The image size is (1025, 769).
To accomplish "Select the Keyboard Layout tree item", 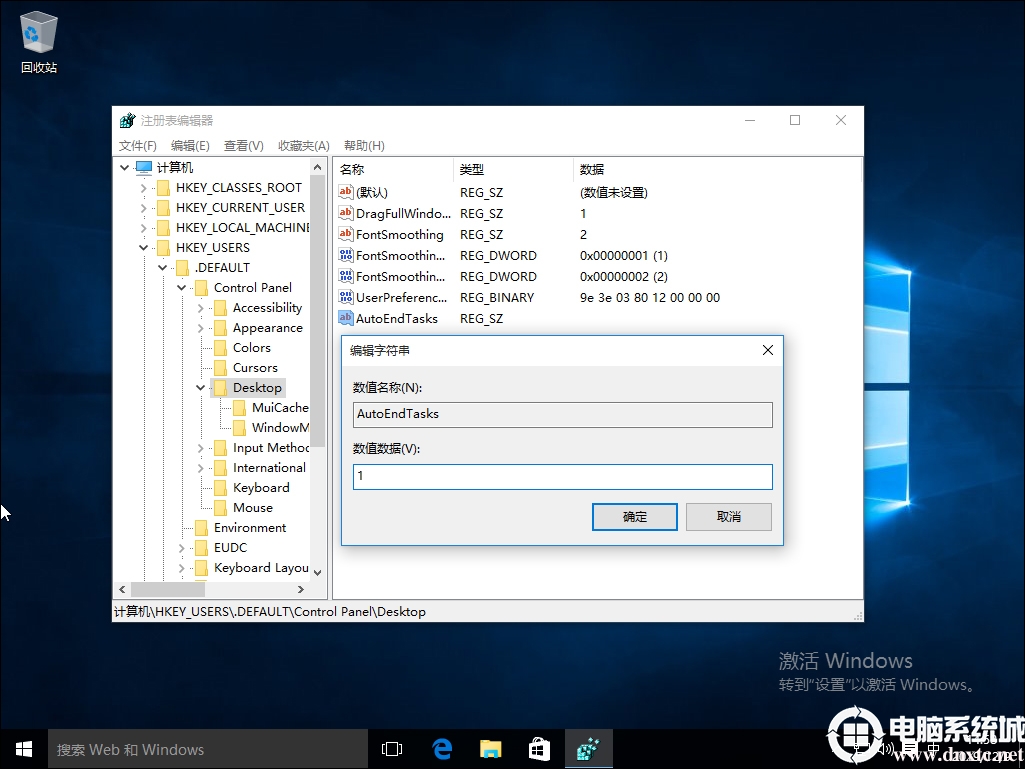I will (261, 568).
